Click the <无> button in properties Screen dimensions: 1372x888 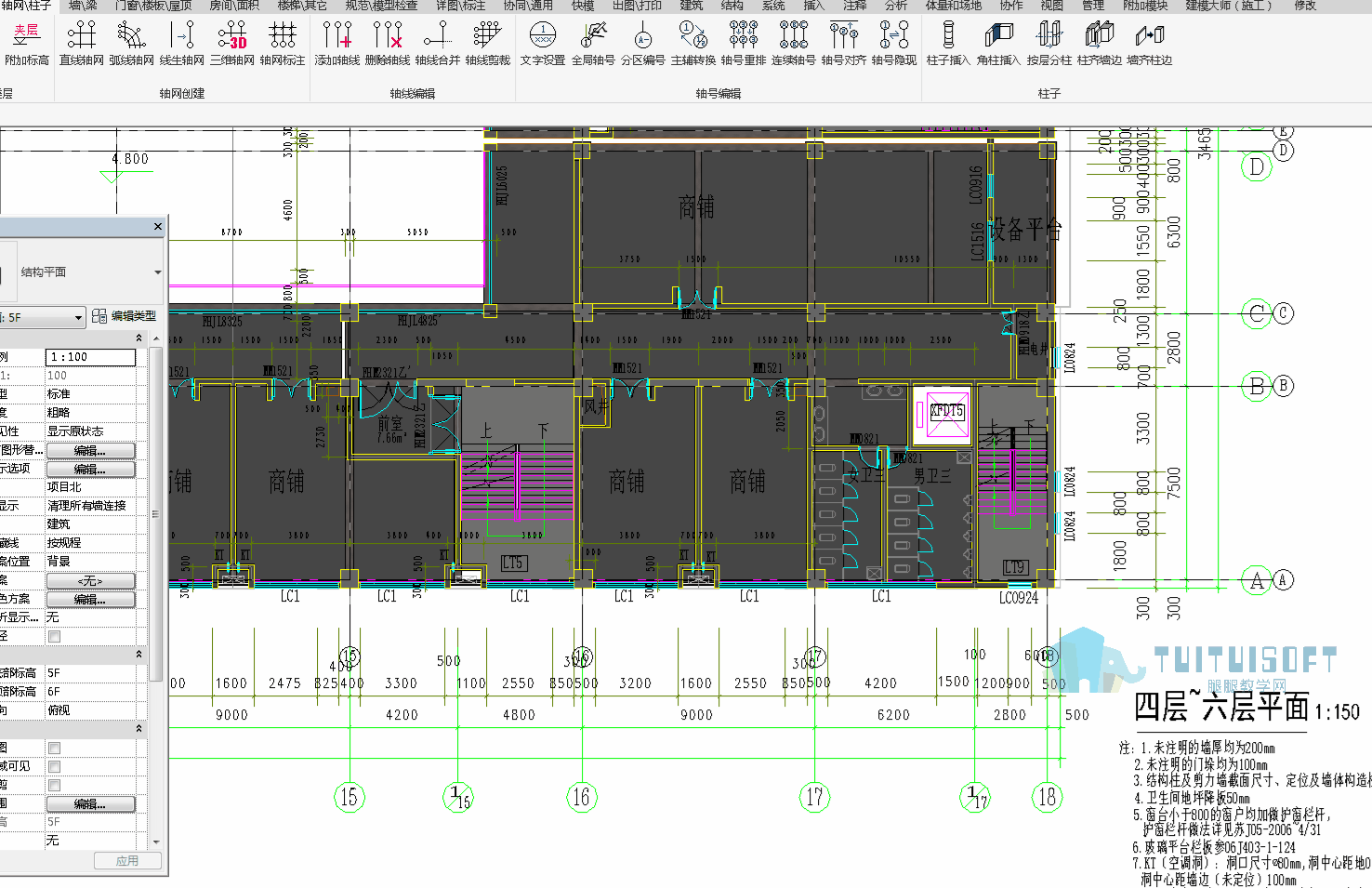tap(90, 580)
